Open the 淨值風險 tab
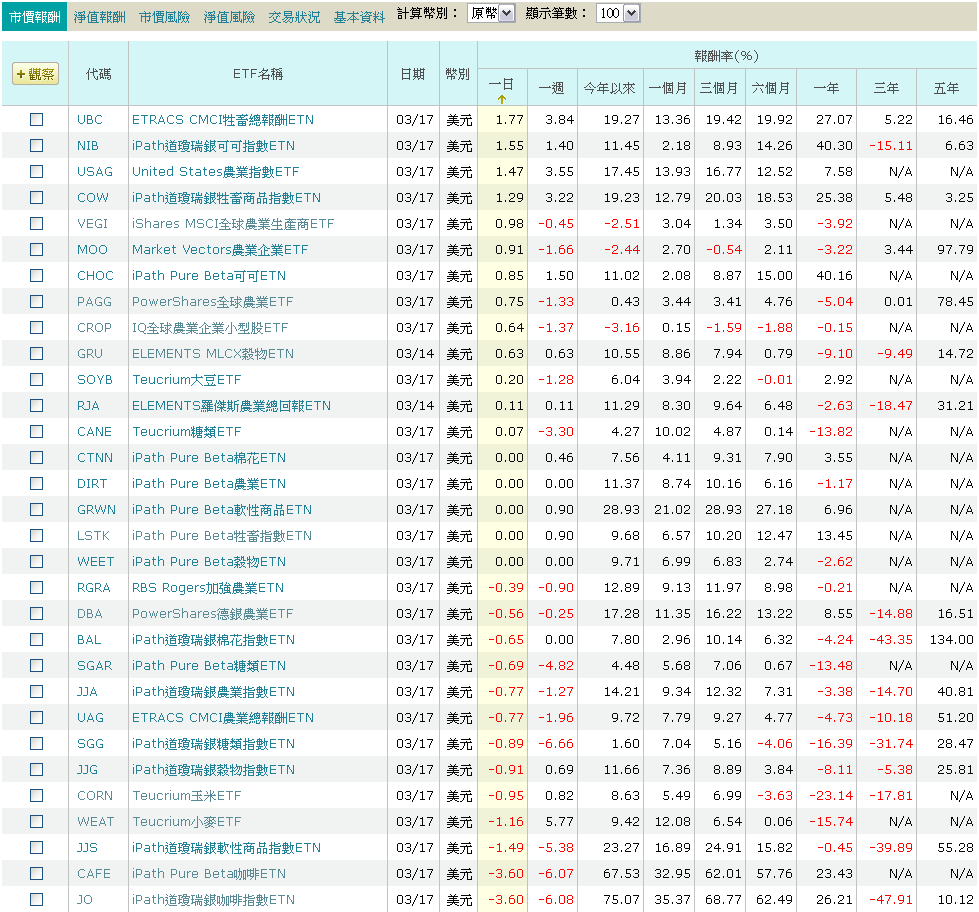Viewport: 979px width, 912px height. tap(229, 17)
